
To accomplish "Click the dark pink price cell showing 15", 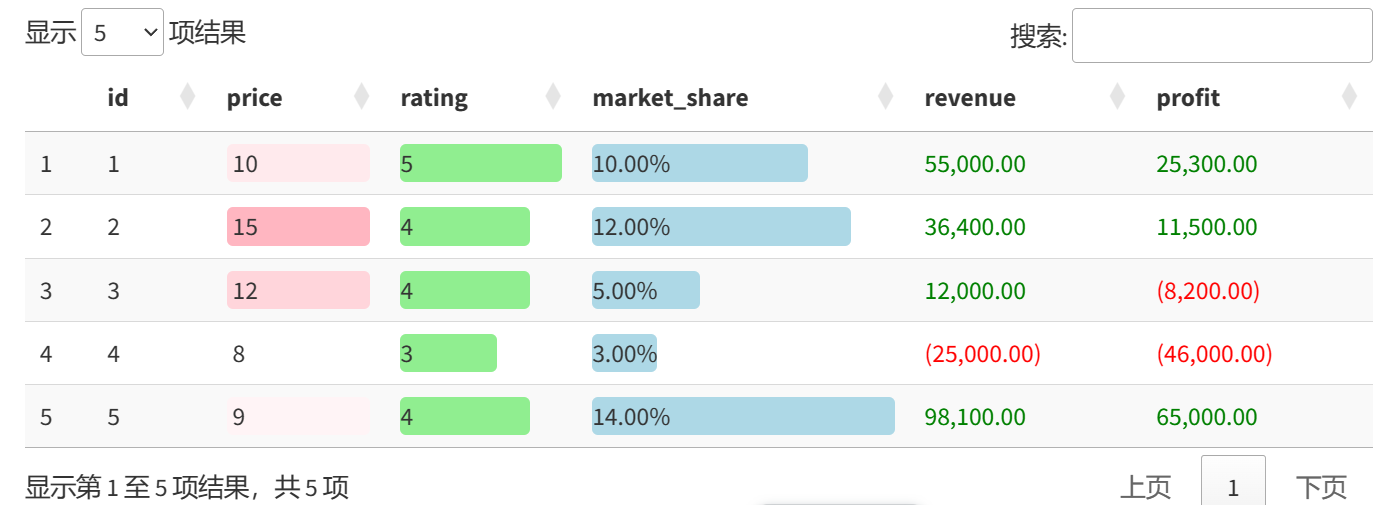I will [298, 226].
